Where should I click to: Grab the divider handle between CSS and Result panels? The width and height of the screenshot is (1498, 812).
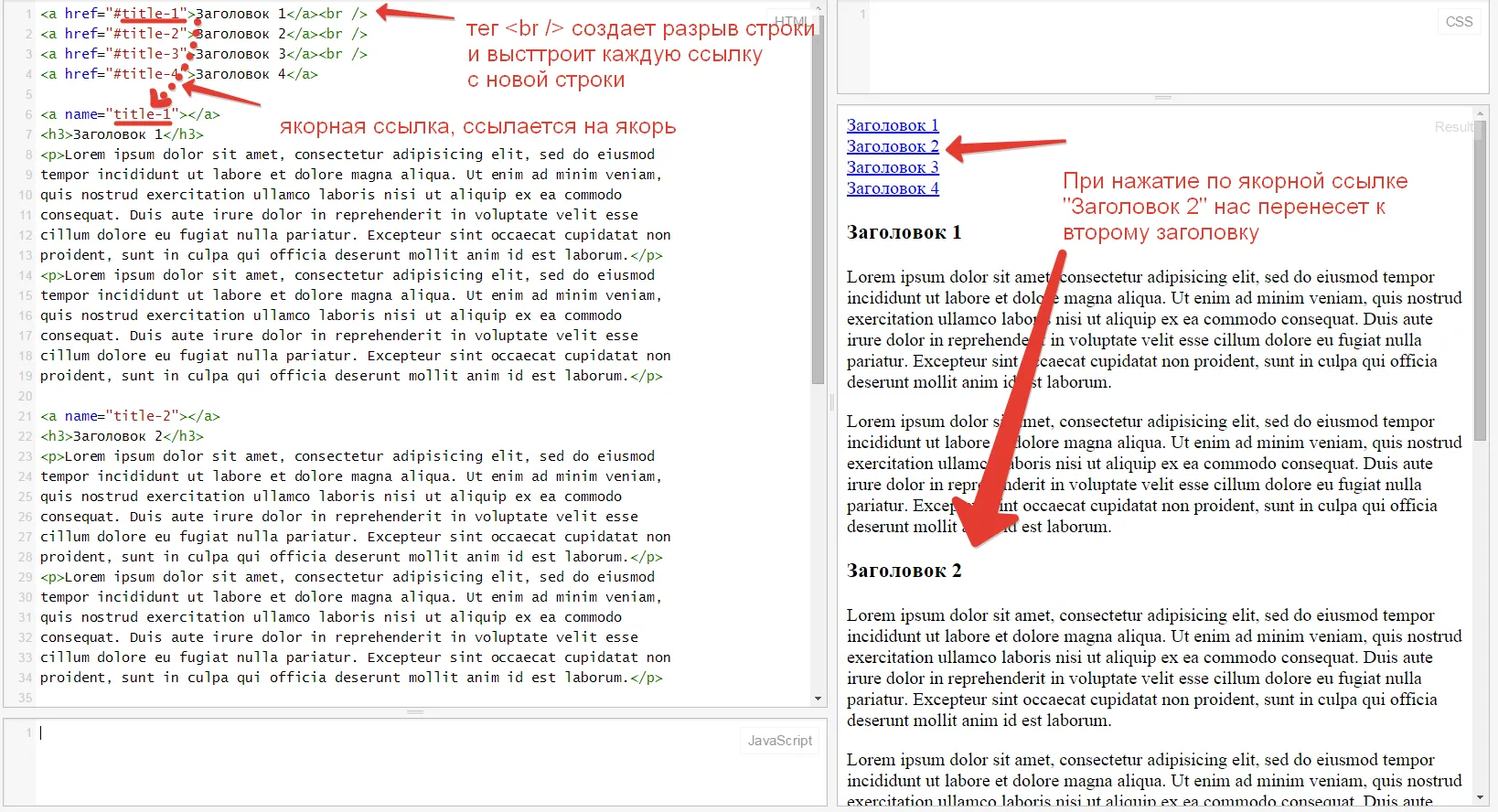[x=1163, y=97]
